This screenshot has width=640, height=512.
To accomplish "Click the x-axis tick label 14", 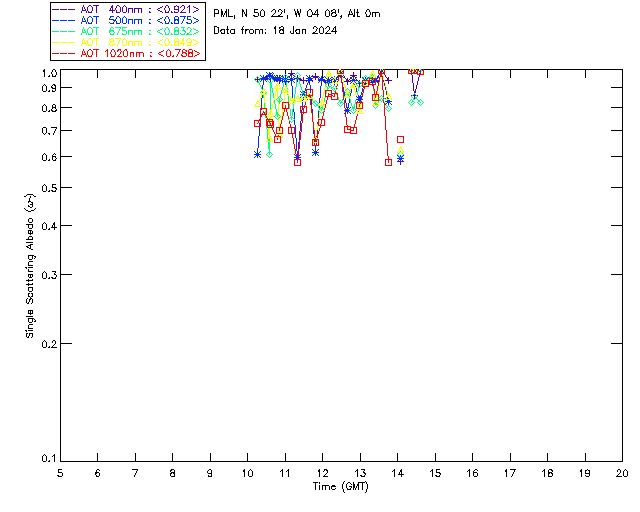I will coord(397,473).
